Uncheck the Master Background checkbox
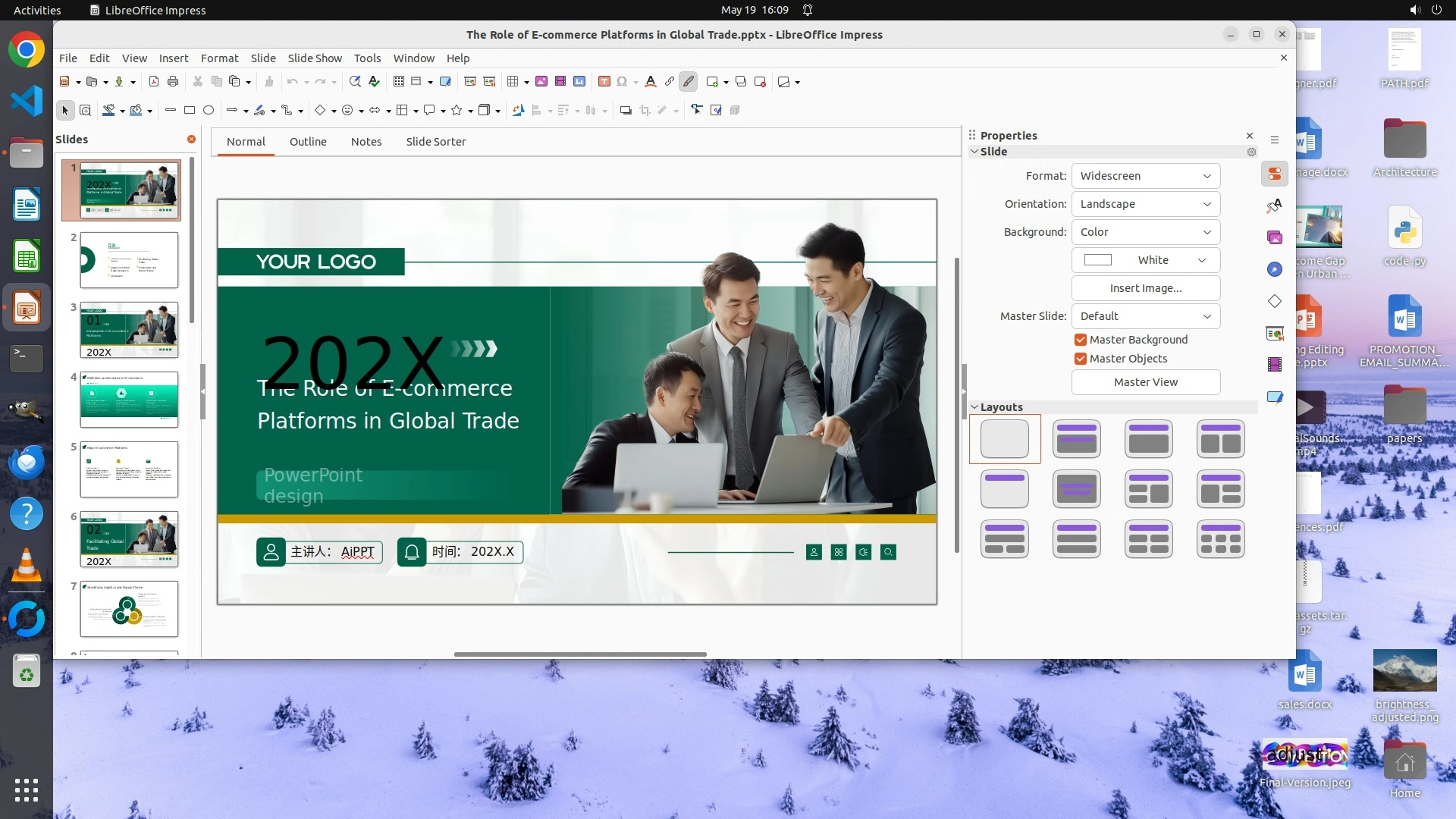Viewport: 1456px width, 819px height. tap(1081, 340)
